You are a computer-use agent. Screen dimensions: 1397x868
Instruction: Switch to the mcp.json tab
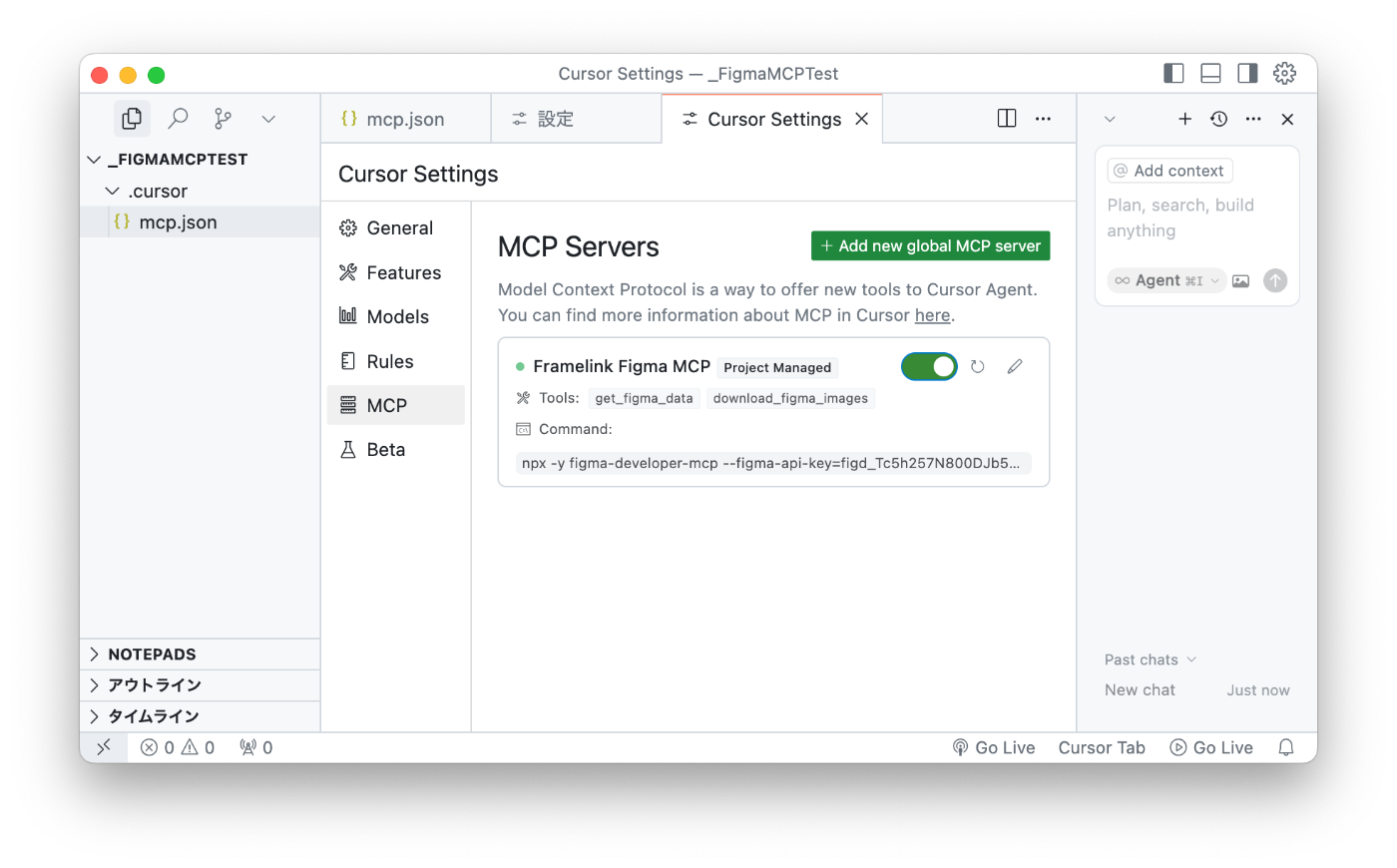[406, 119]
